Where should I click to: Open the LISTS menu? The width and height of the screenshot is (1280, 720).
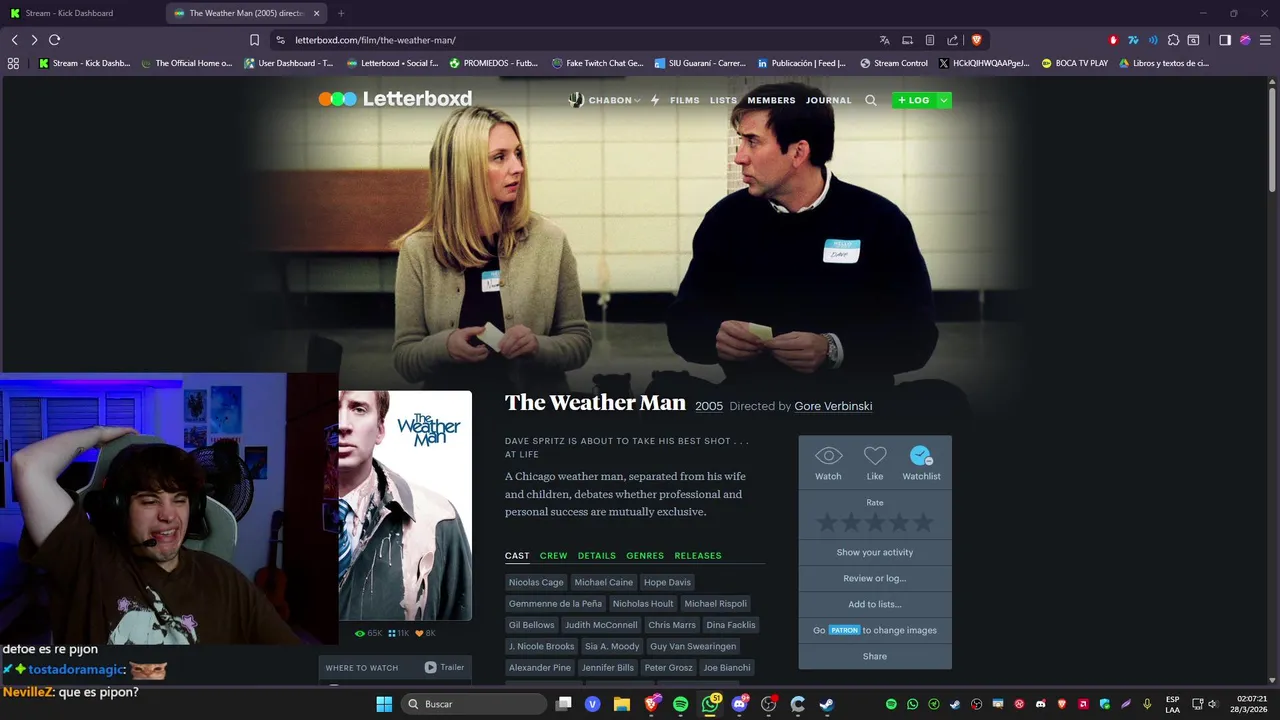723,100
